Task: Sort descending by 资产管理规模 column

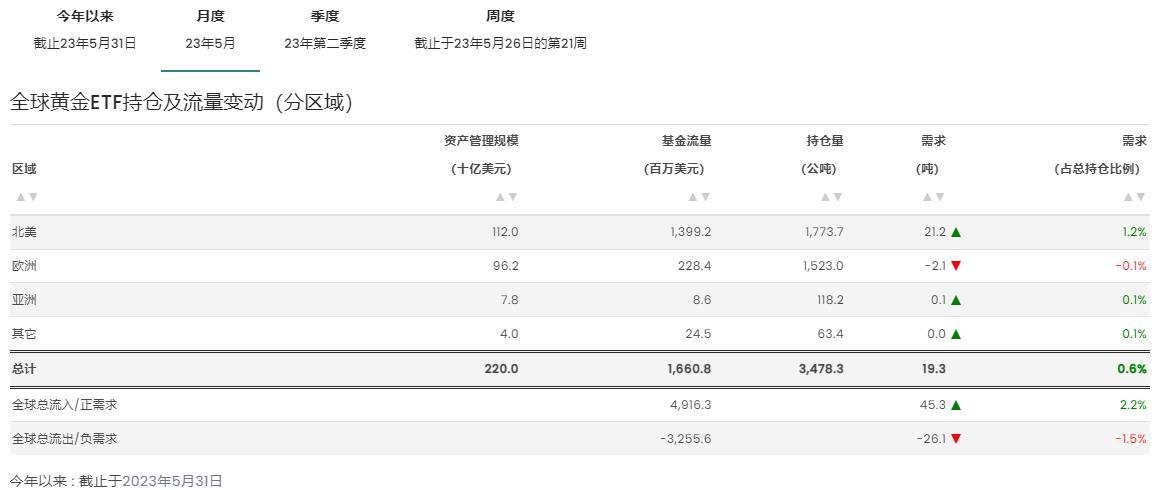Action: (513, 197)
